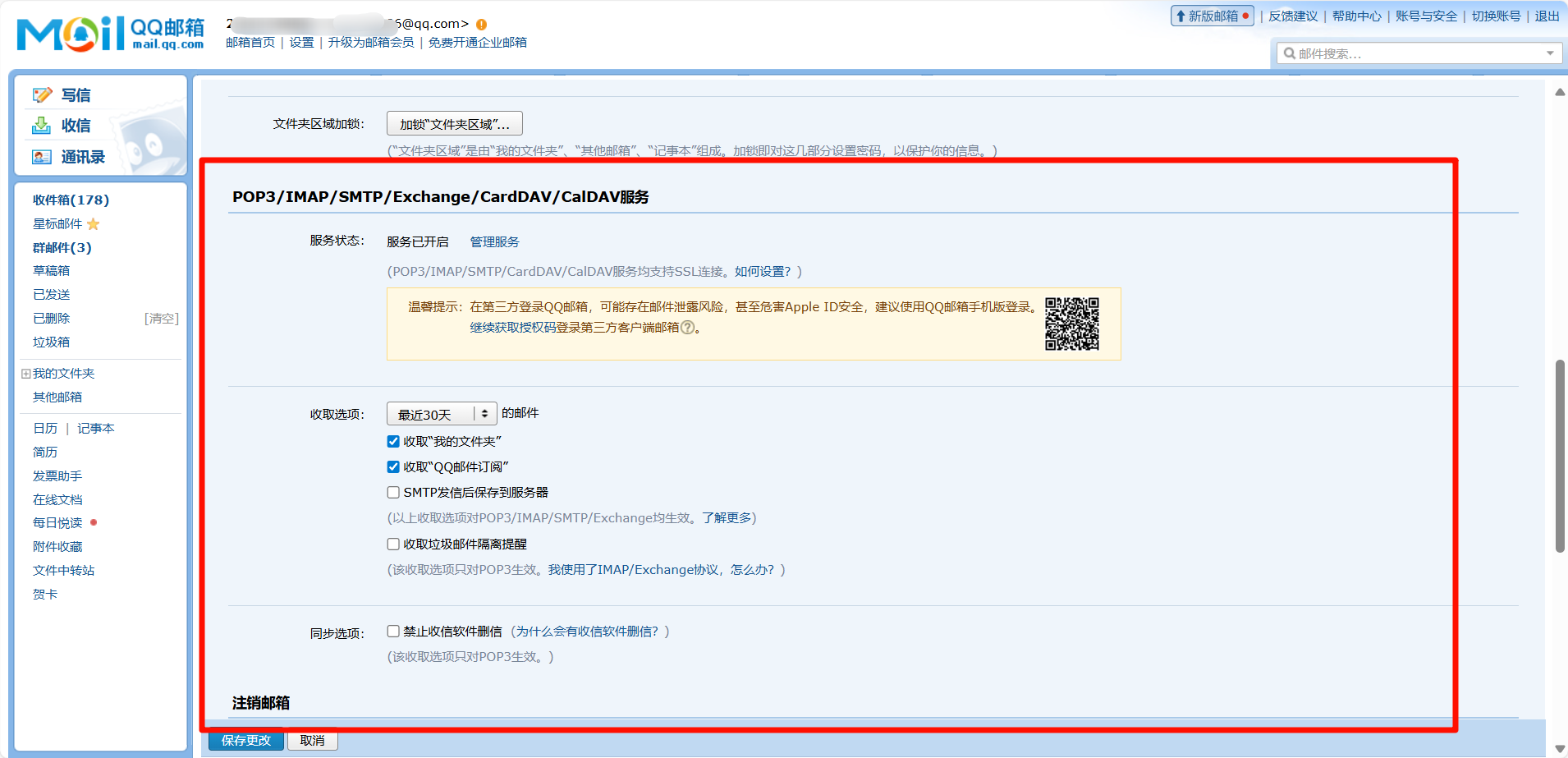Scan the QR code in the warm tip box
The width and height of the screenshot is (1568, 758).
(1072, 324)
